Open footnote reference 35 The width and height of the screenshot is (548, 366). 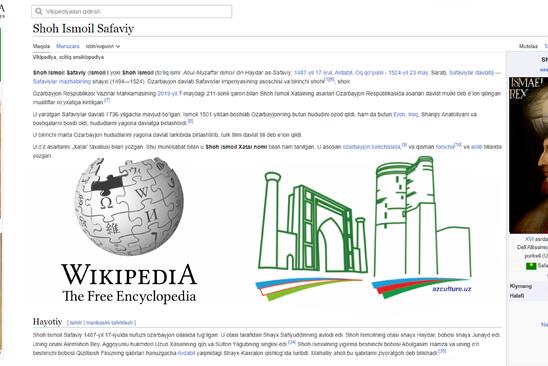tap(442, 351)
